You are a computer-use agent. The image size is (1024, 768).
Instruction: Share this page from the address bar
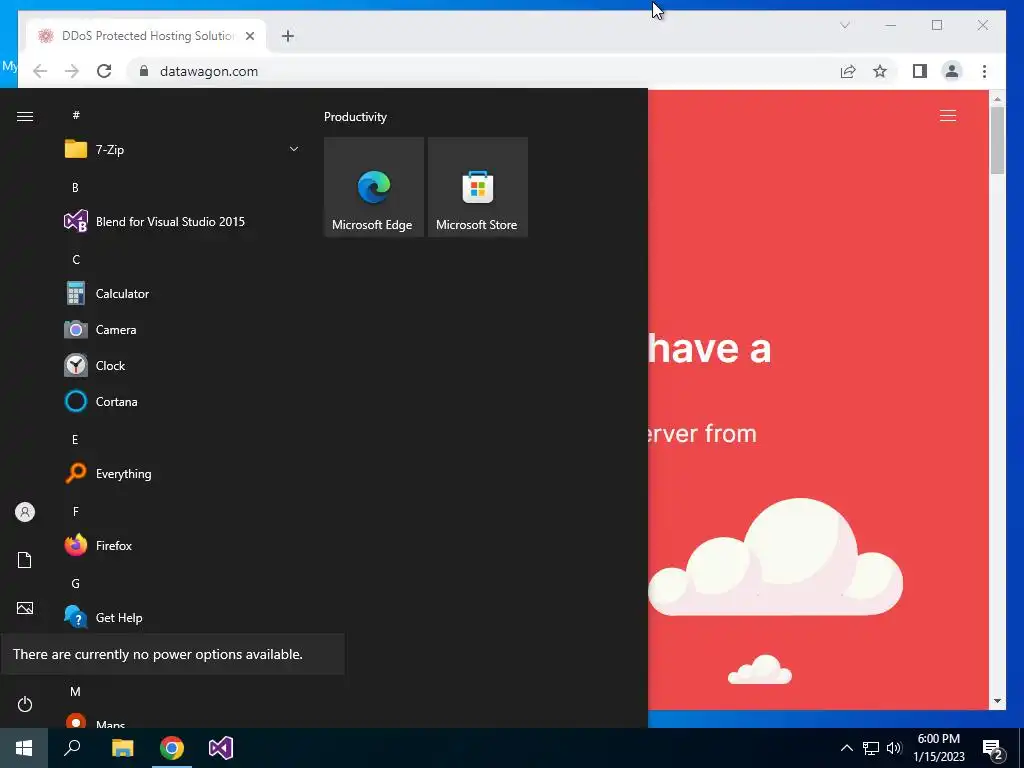[x=848, y=71]
